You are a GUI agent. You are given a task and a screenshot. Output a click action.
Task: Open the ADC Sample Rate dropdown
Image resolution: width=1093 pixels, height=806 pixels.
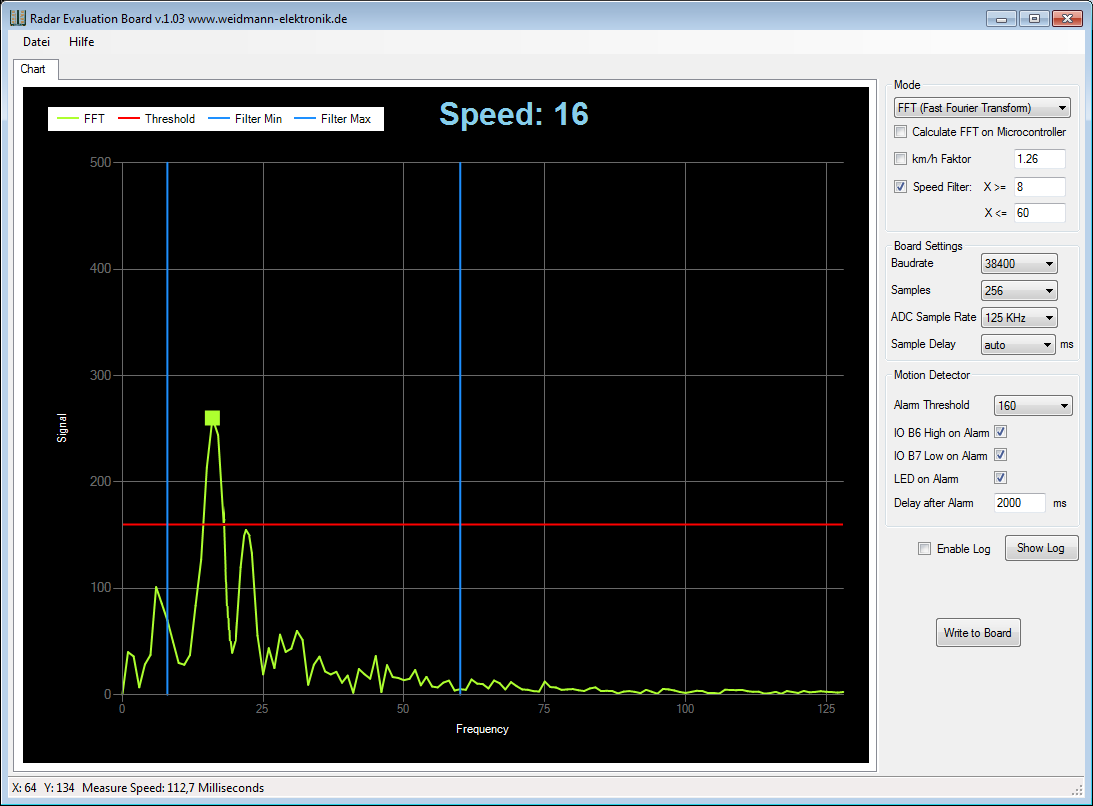tap(1019, 318)
